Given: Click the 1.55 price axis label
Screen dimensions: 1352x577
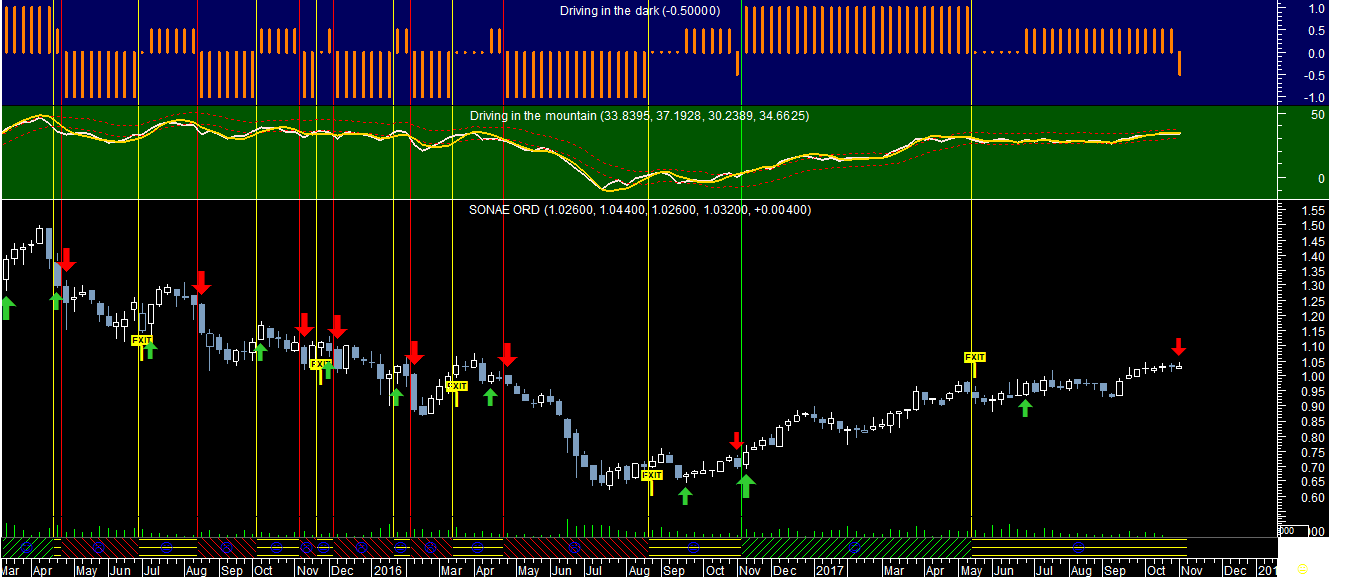Looking at the screenshot, I should tap(1313, 211).
